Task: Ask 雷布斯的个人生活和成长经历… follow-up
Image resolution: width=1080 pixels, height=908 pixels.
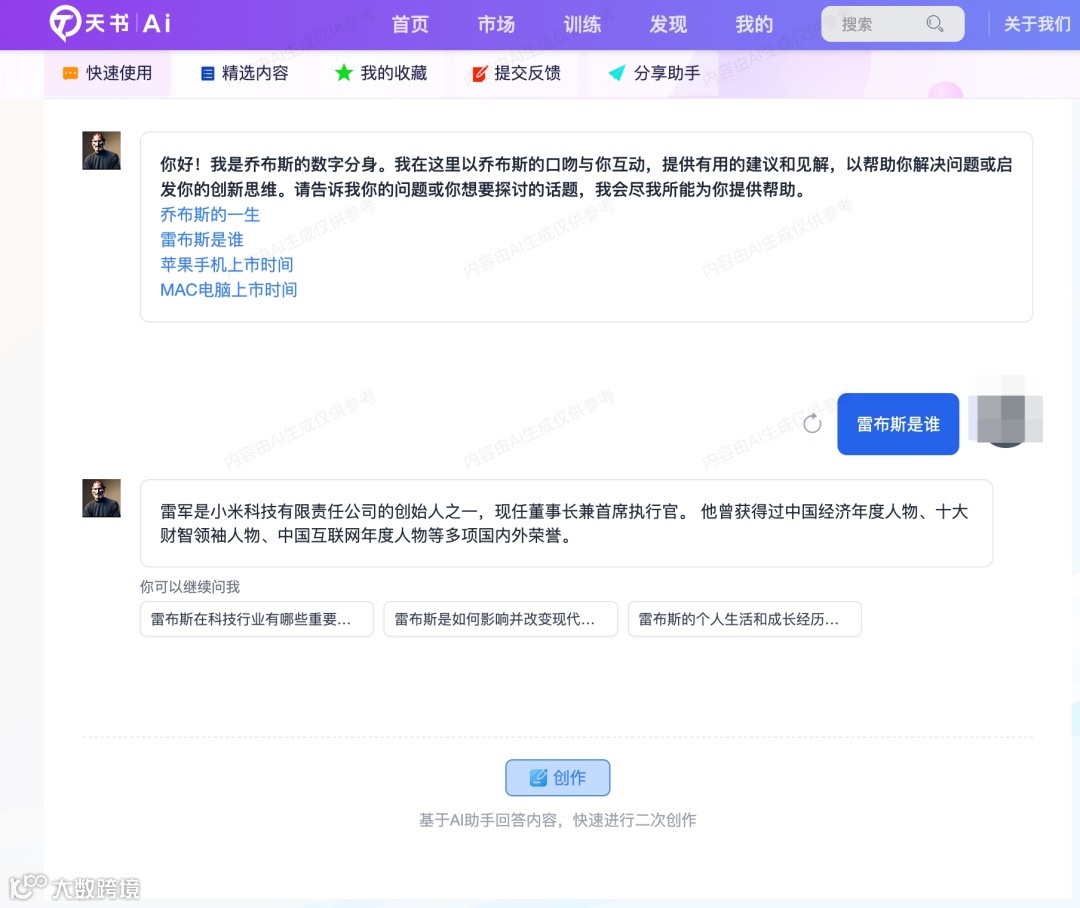Action: click(745, 619)
